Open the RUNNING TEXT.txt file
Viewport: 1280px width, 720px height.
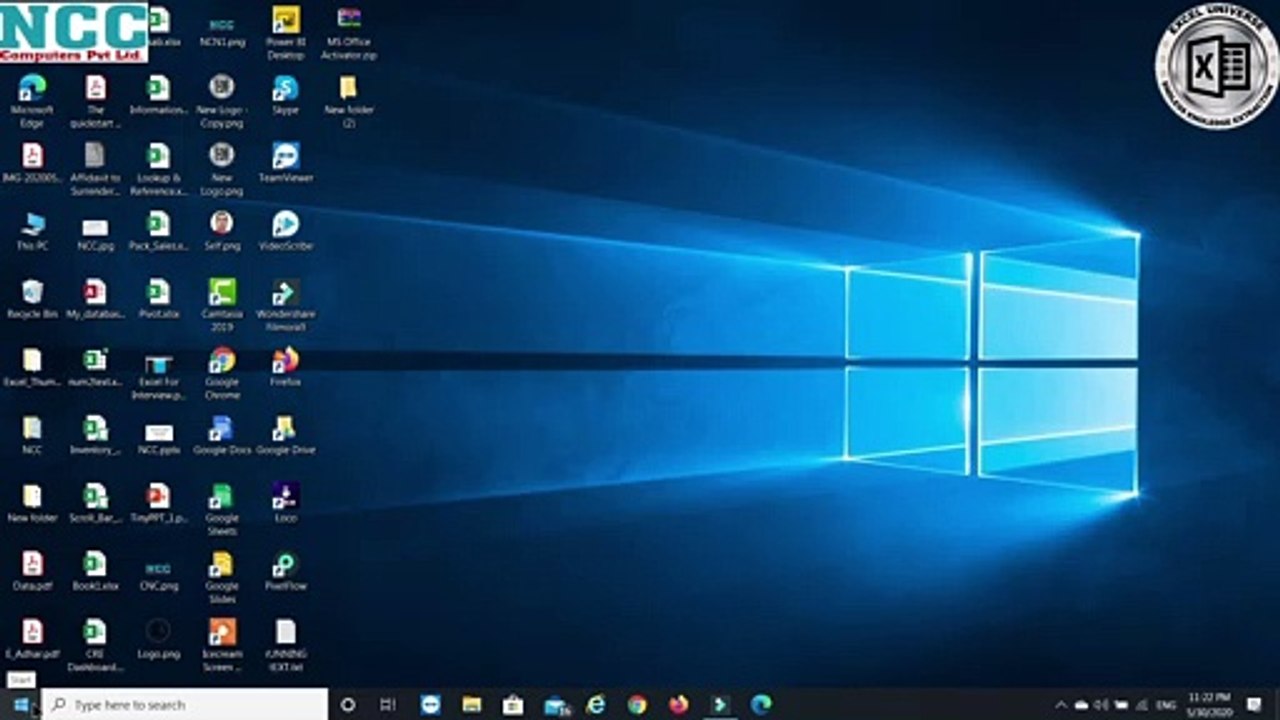pyautogui.click(x=285, y=644)
